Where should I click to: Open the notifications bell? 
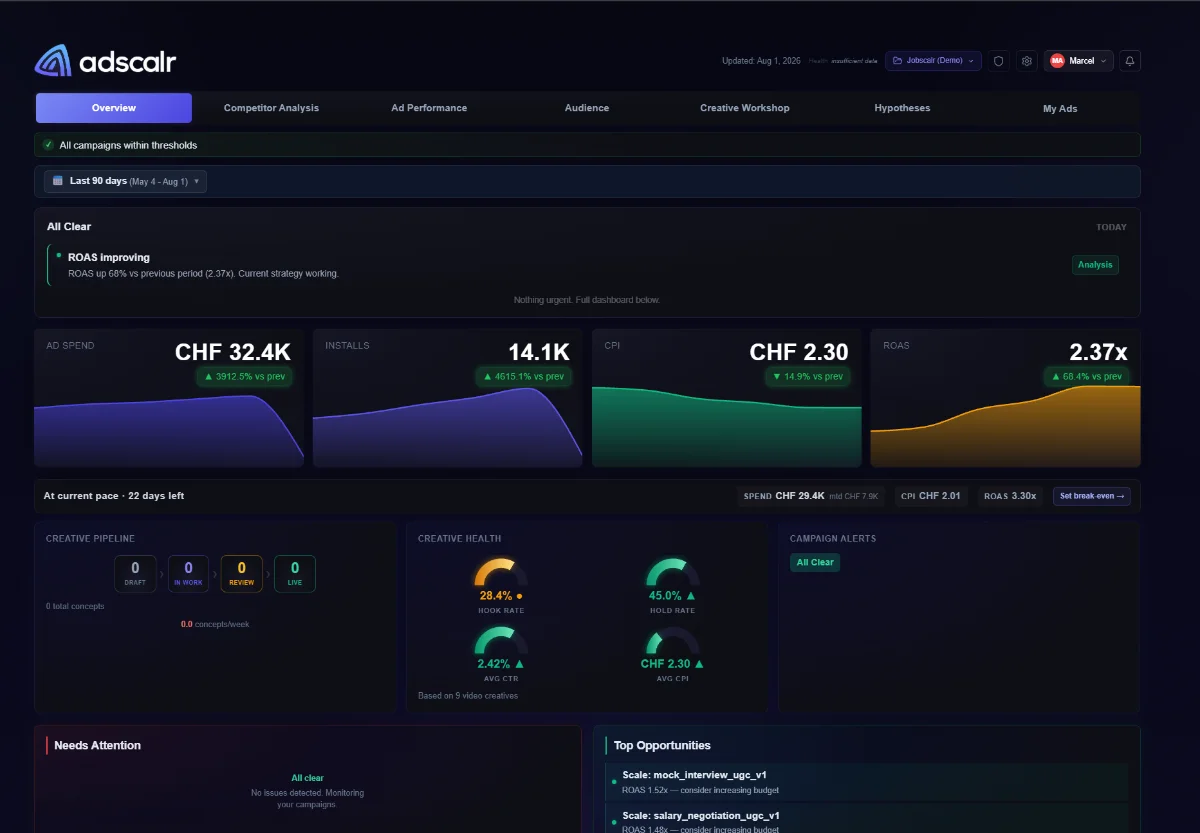[1130, 61]
